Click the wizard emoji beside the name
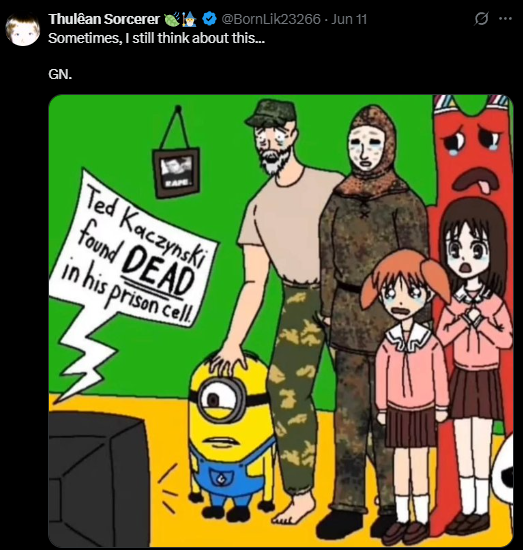The width and height of the screenshot is (523, 550). [190, 19]
